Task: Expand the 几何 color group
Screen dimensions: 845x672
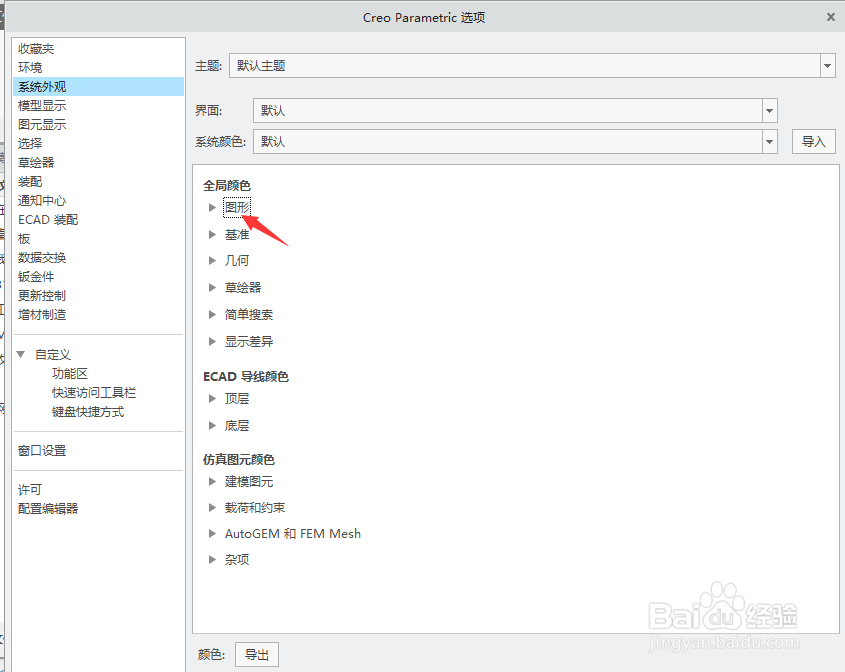Action: (212, 261)
